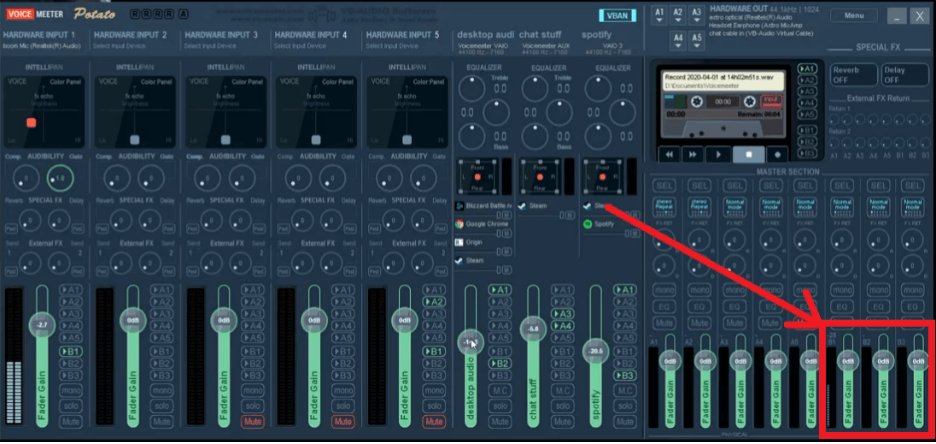The width and height of the screenshot is (936, 444).
Task: Click the Intellipan panel on Hardware Input 3
Action: click(x=224, y=112)
